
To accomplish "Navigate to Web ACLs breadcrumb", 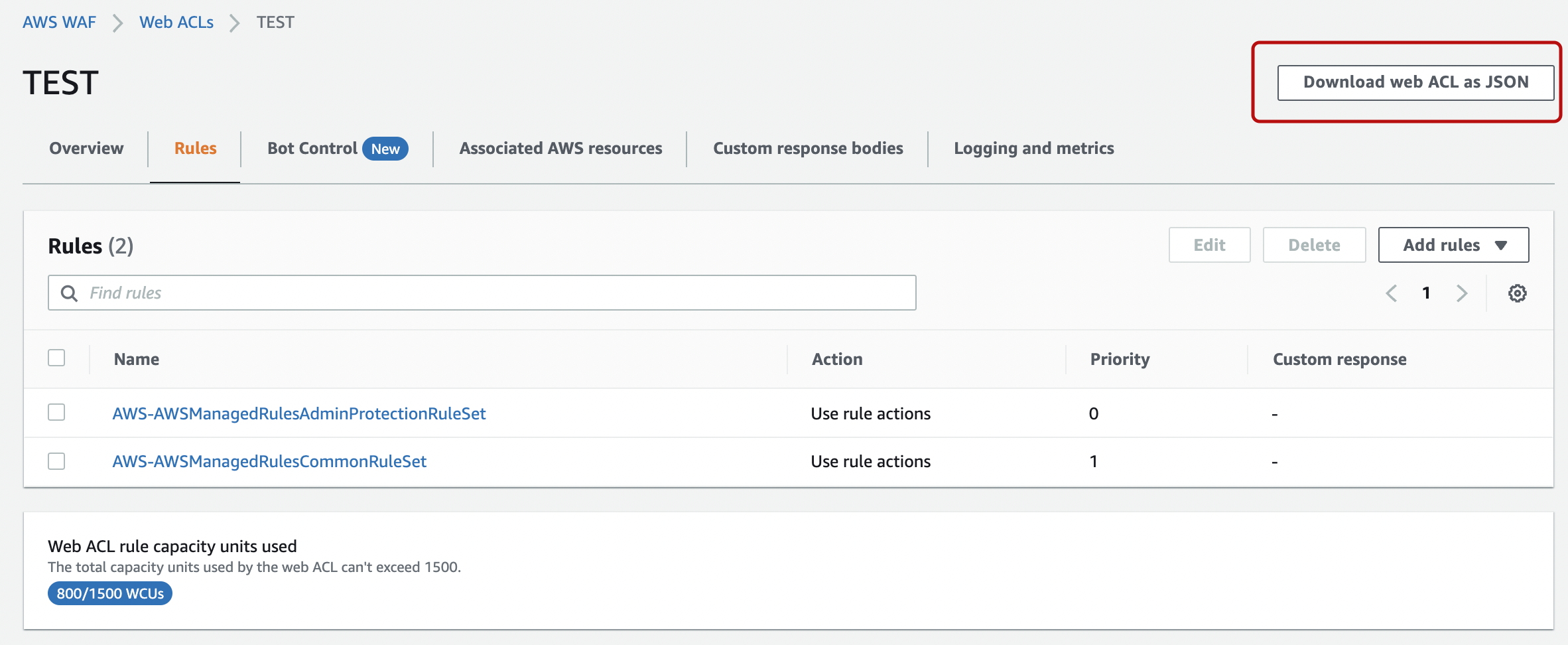I will (176, 22).
